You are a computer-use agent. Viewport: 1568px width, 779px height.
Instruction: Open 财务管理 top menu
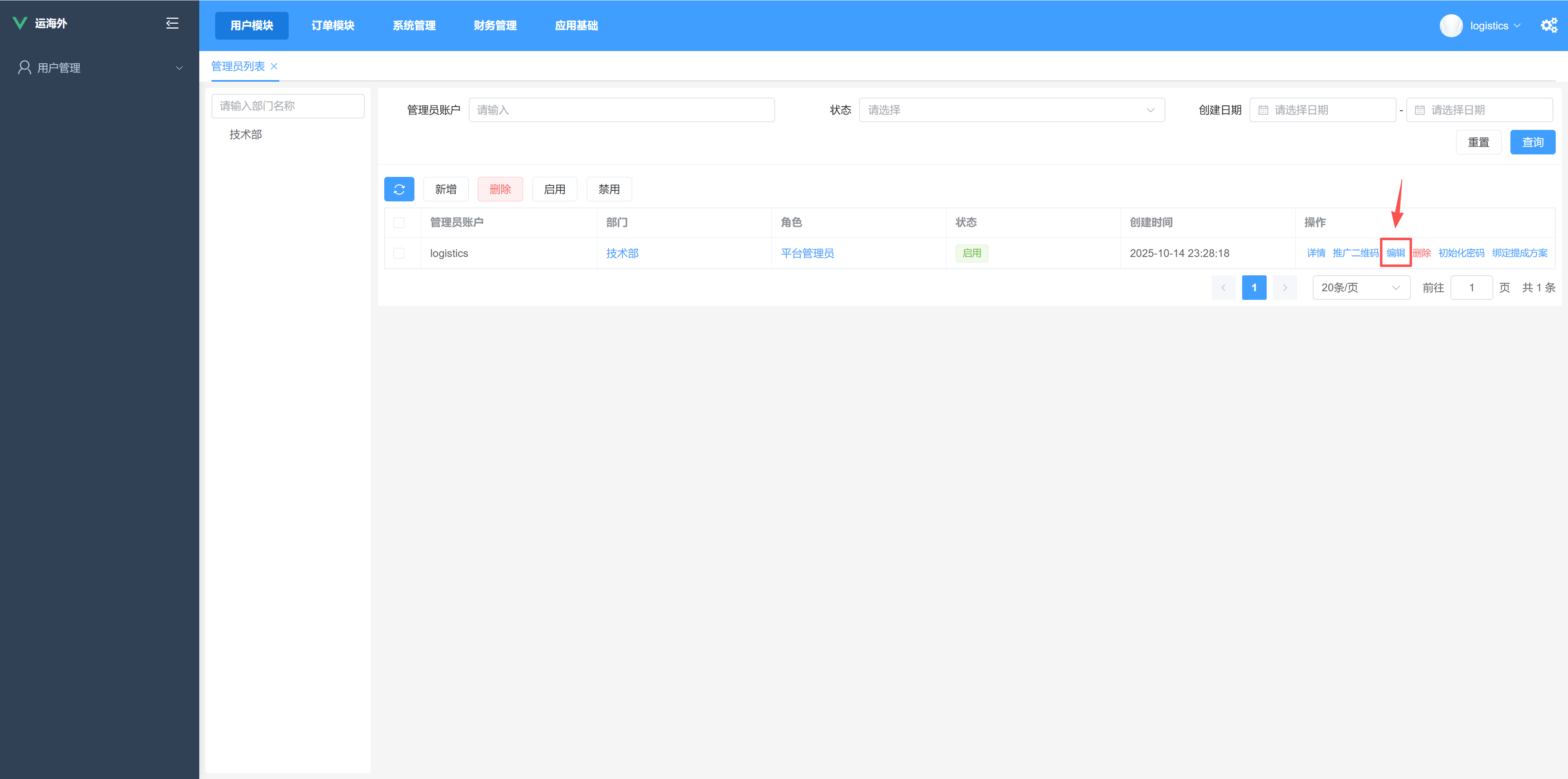tap(495, 26)
